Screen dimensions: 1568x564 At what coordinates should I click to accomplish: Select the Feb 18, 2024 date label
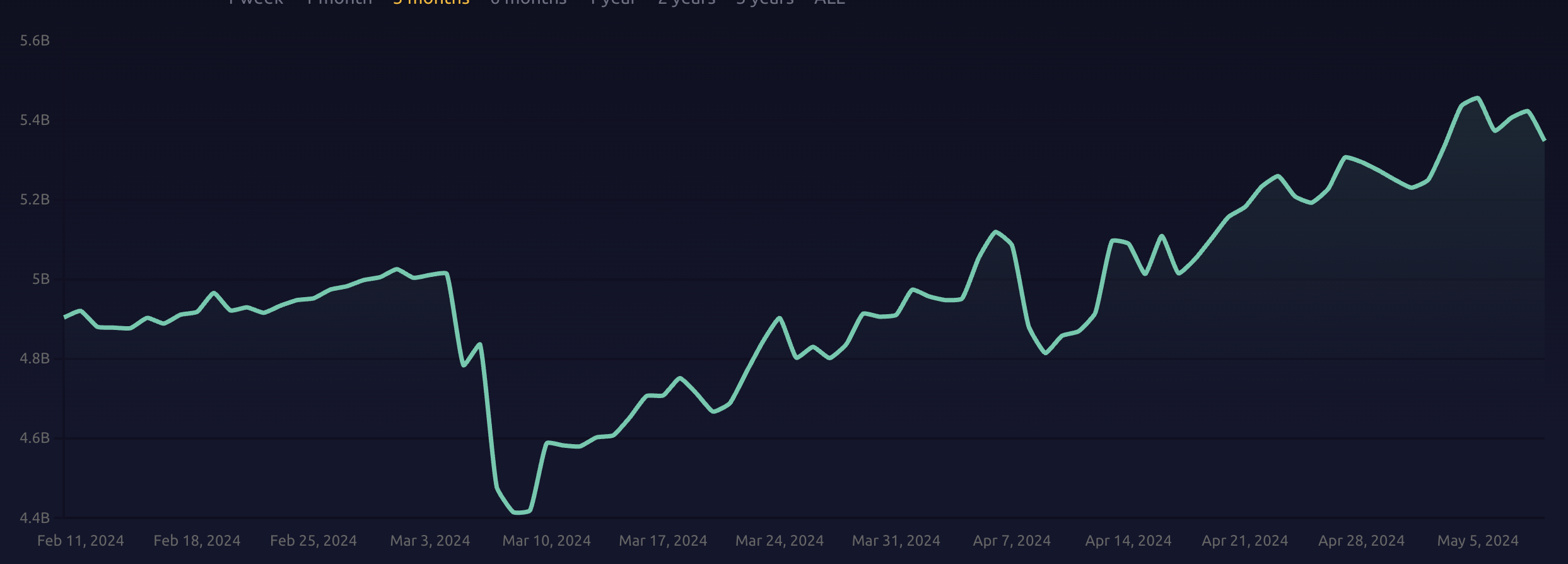197,541
